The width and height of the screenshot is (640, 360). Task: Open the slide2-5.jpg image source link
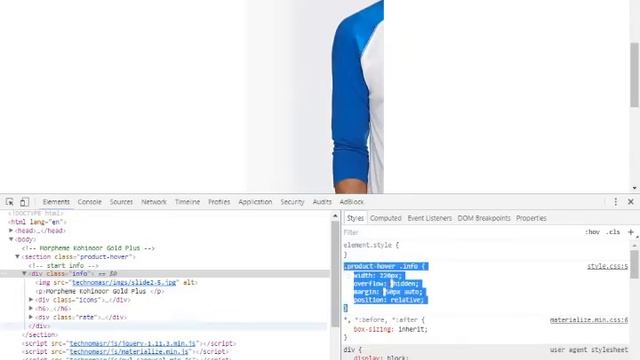tap(124, 282)
